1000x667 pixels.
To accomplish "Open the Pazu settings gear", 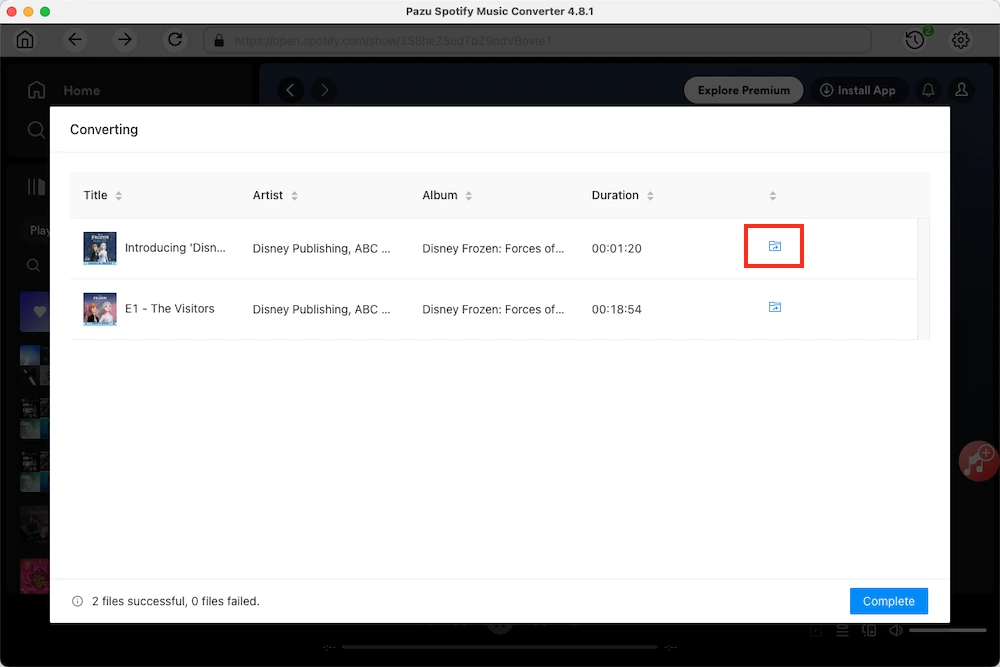I will (961, 39).
